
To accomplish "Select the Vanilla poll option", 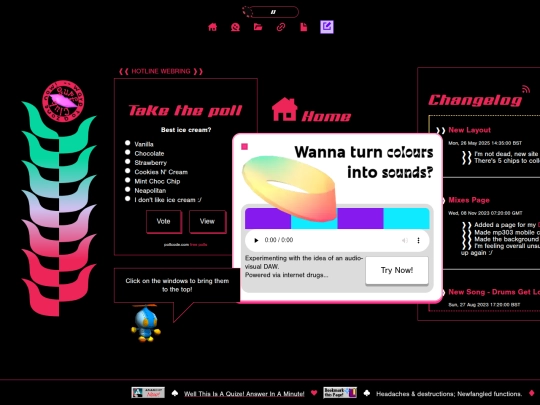I will 128,143.
